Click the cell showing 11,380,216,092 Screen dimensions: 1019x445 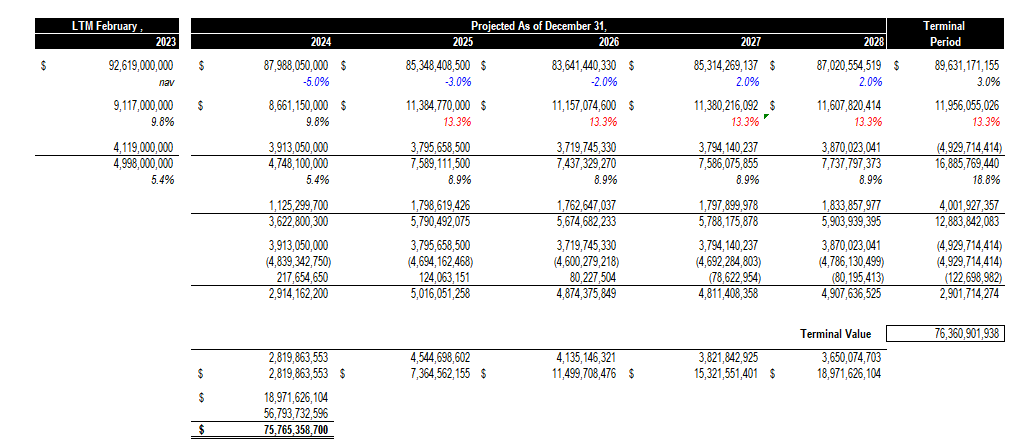pos(725,105)
